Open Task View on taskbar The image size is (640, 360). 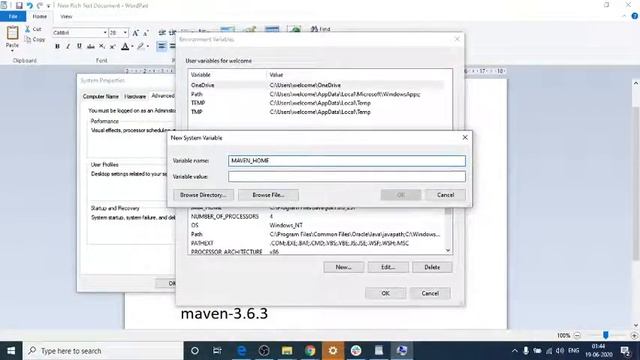(217, 351)
